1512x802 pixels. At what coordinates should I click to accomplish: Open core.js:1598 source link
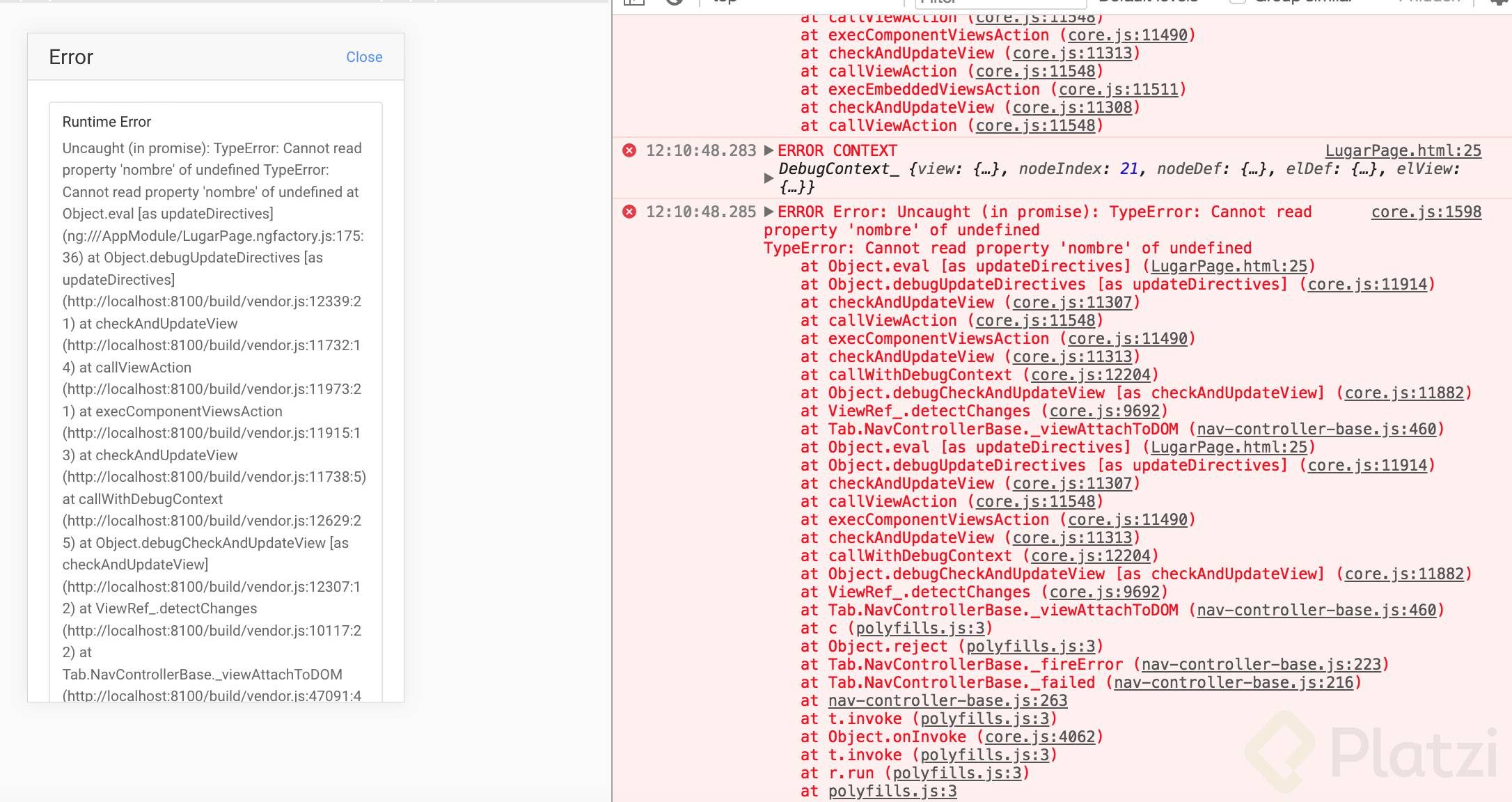1426,212
